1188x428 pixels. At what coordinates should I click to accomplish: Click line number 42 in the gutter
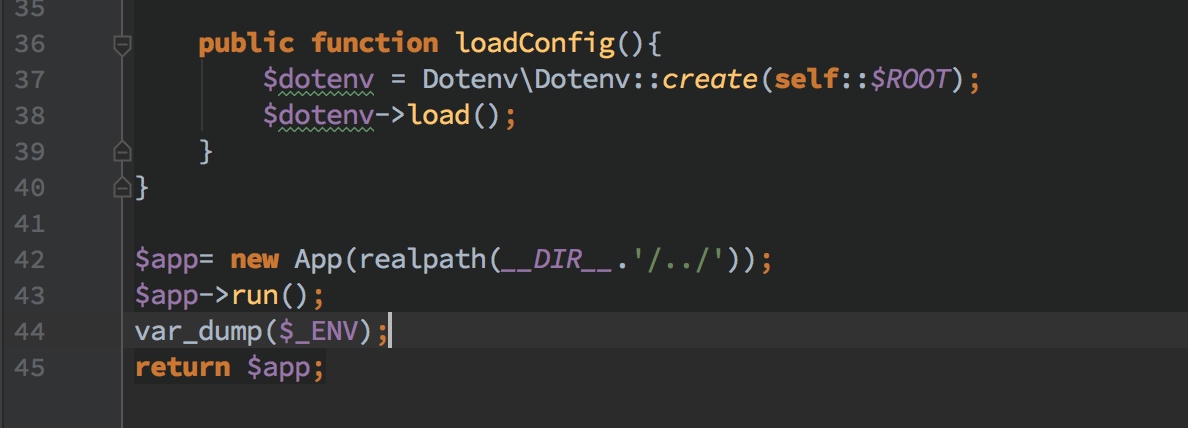30,260
